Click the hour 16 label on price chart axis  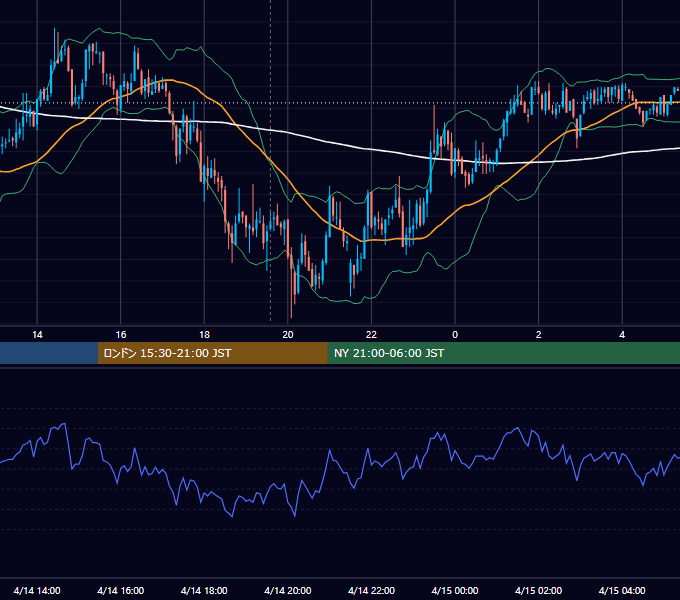pos(121,334)
